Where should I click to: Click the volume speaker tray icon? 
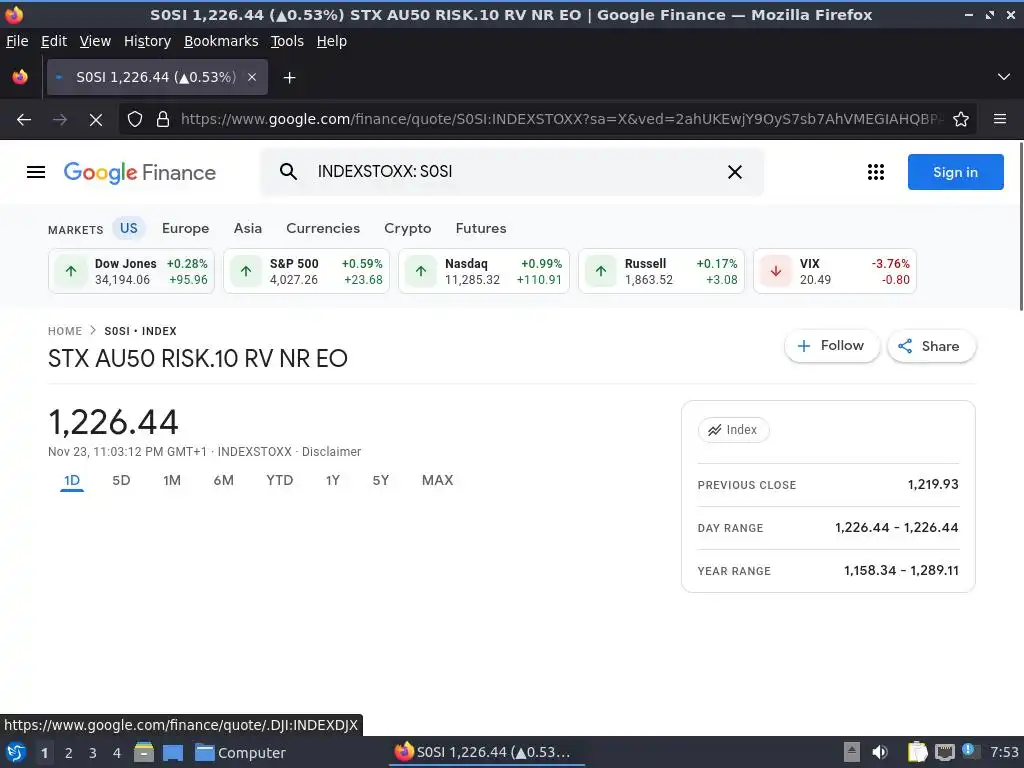880,752
